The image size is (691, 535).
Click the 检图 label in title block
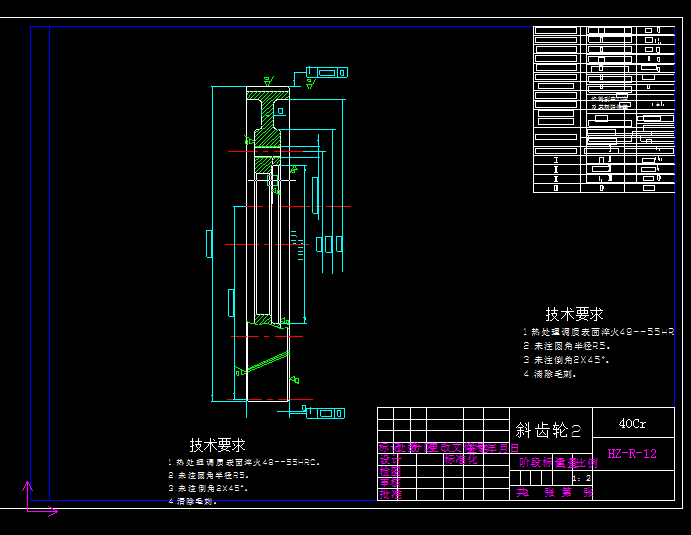(390, 472)
